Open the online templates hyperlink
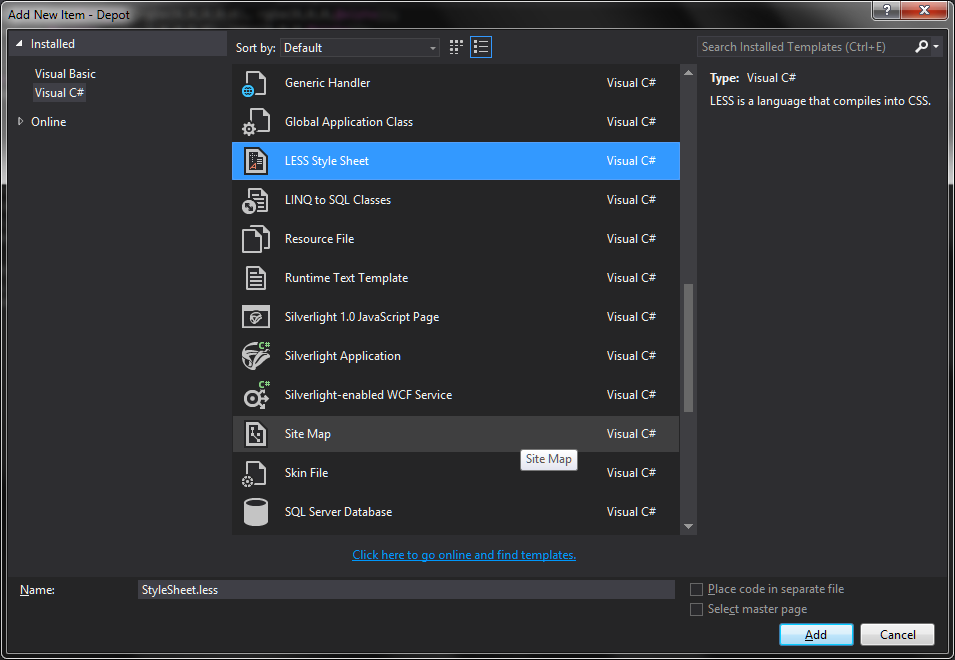This screenshot has height=660, width=955. click(x=464, y=555)
